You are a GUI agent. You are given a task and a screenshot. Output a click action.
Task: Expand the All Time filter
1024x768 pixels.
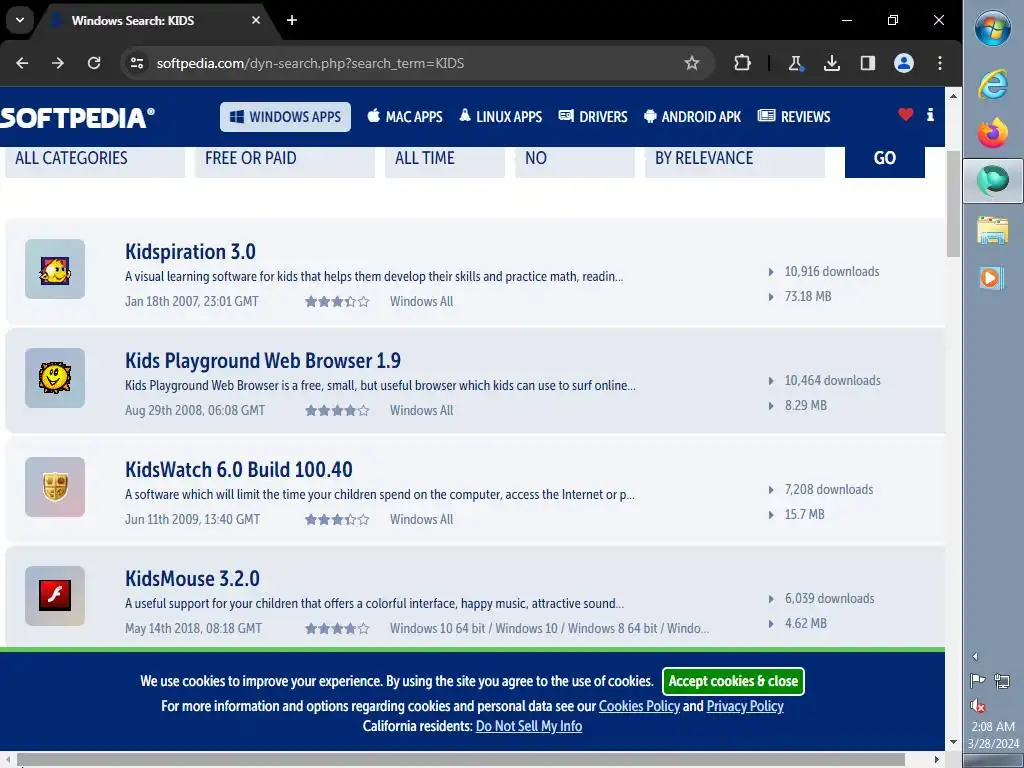[x=445, y=161]
